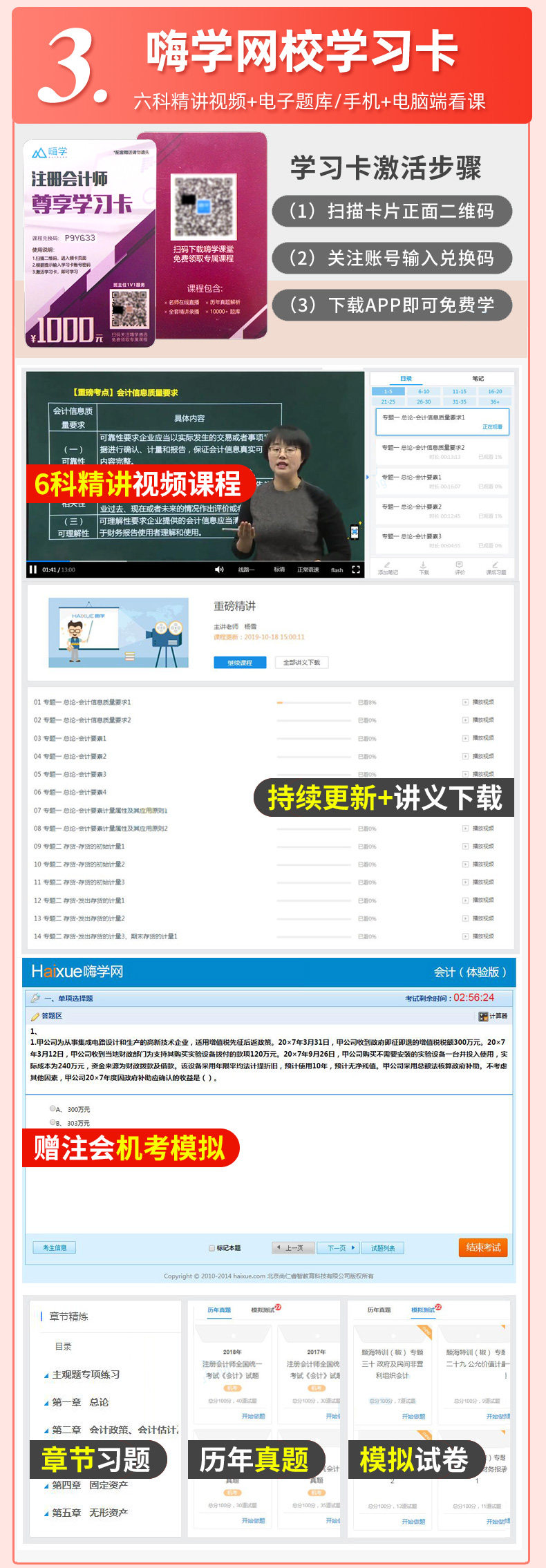
Task: Click the phone icon on video edge
Action: click(x=355, y=532)
